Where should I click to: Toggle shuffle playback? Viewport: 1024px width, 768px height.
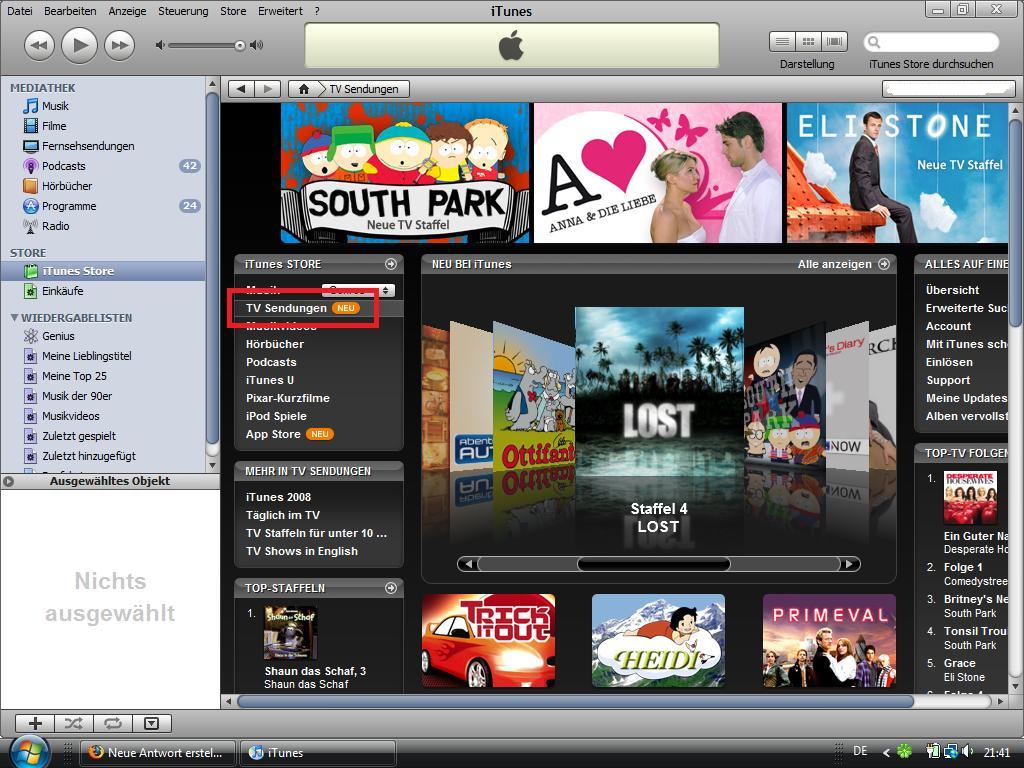(74, 723)
